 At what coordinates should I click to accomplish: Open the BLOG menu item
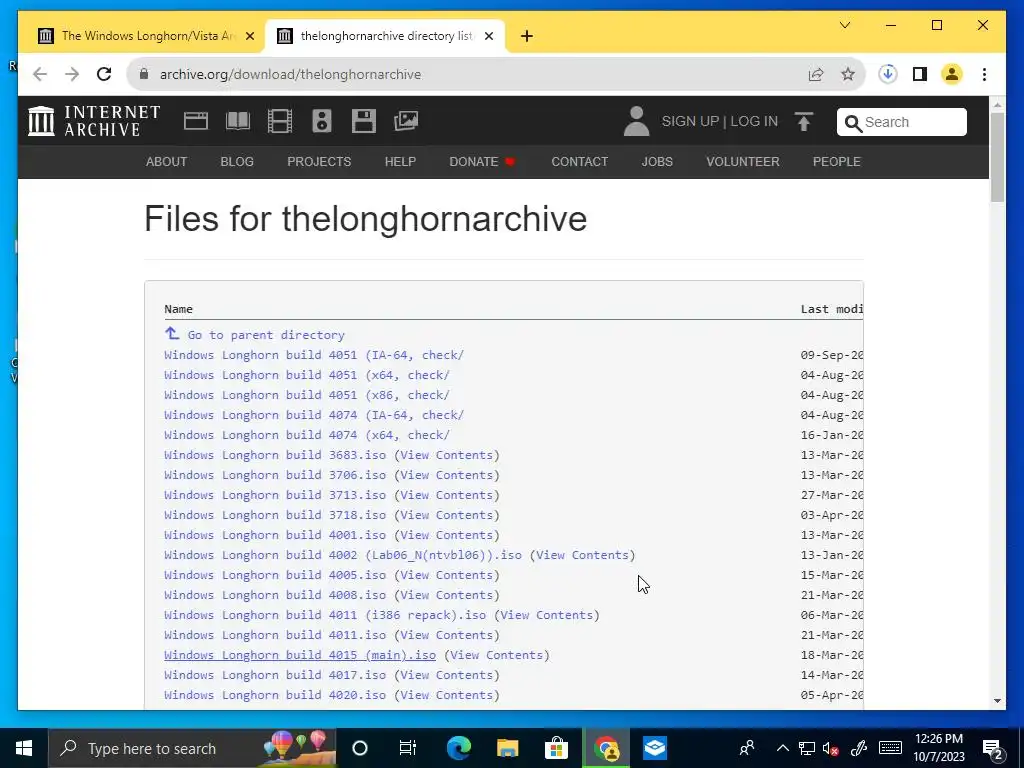[x=237, y=161]
